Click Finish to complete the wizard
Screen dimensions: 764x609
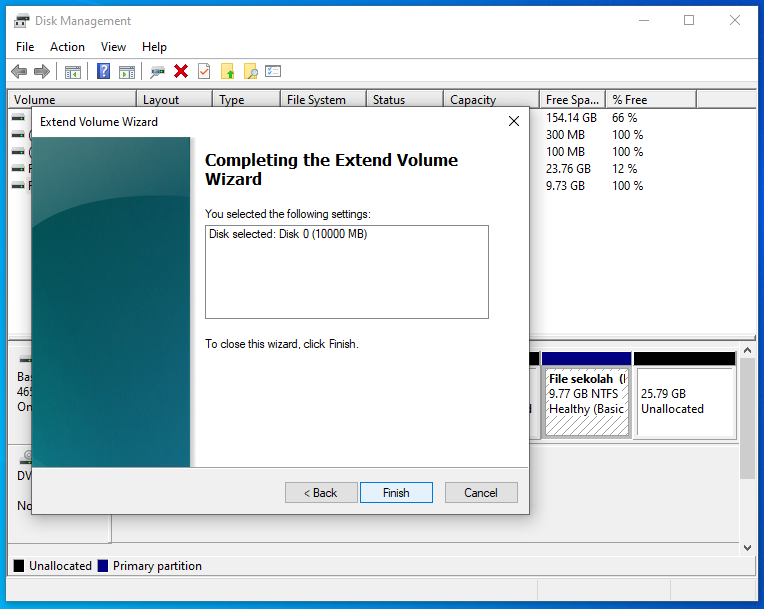point(396,493)
